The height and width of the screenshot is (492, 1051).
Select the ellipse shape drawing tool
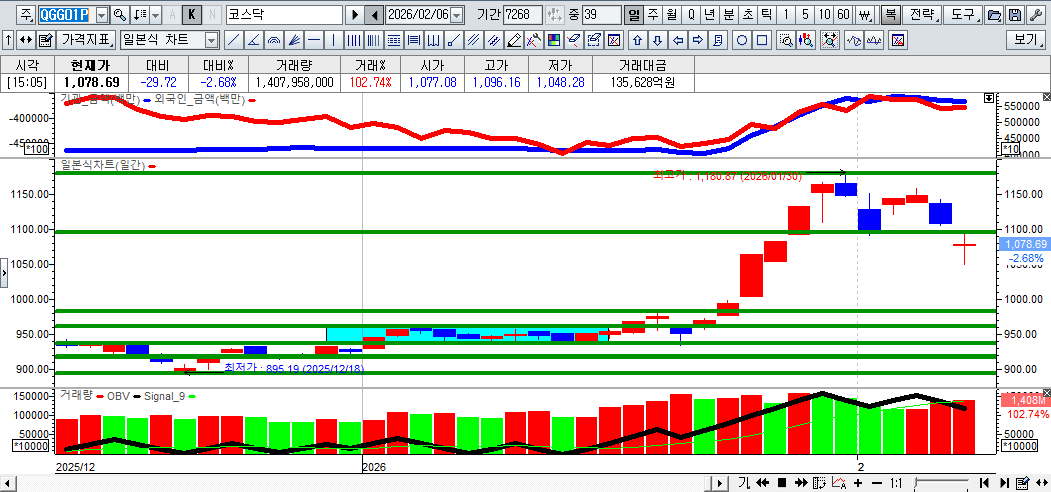[742, 40]
